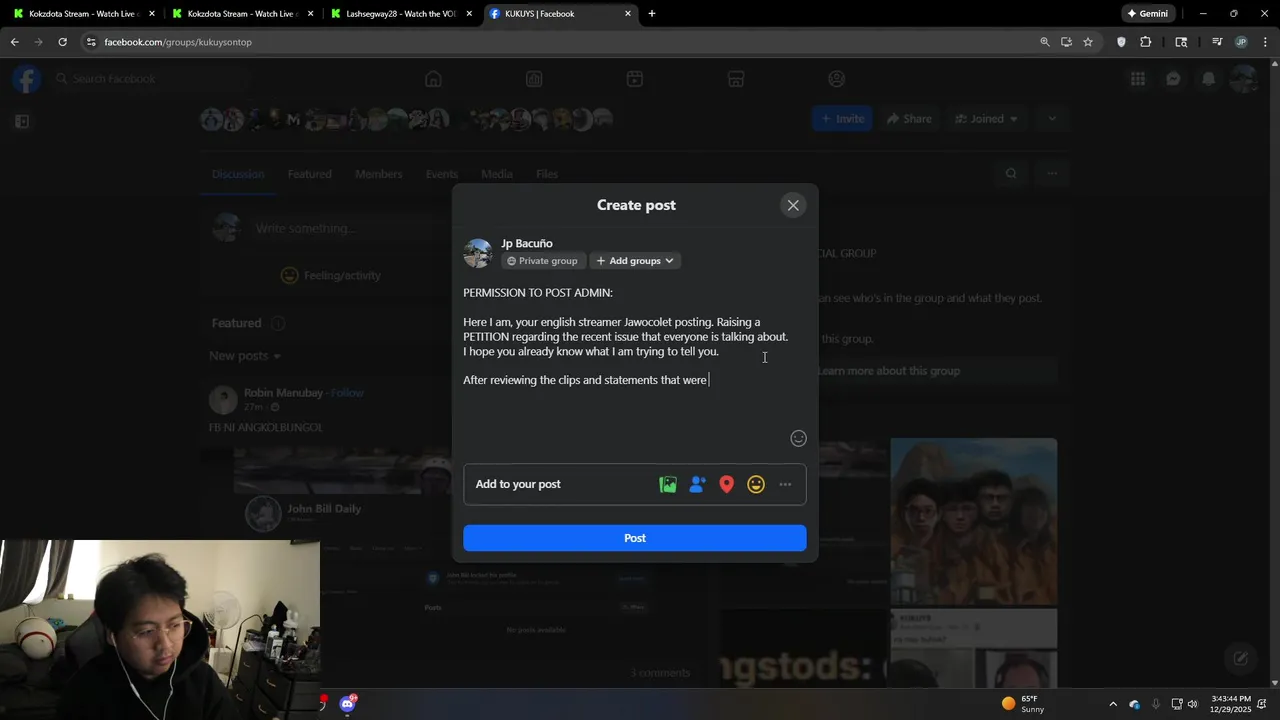Click Follow next to Robin Manubay
This screenshot has height=720, width=1280.
coord(347,393)
